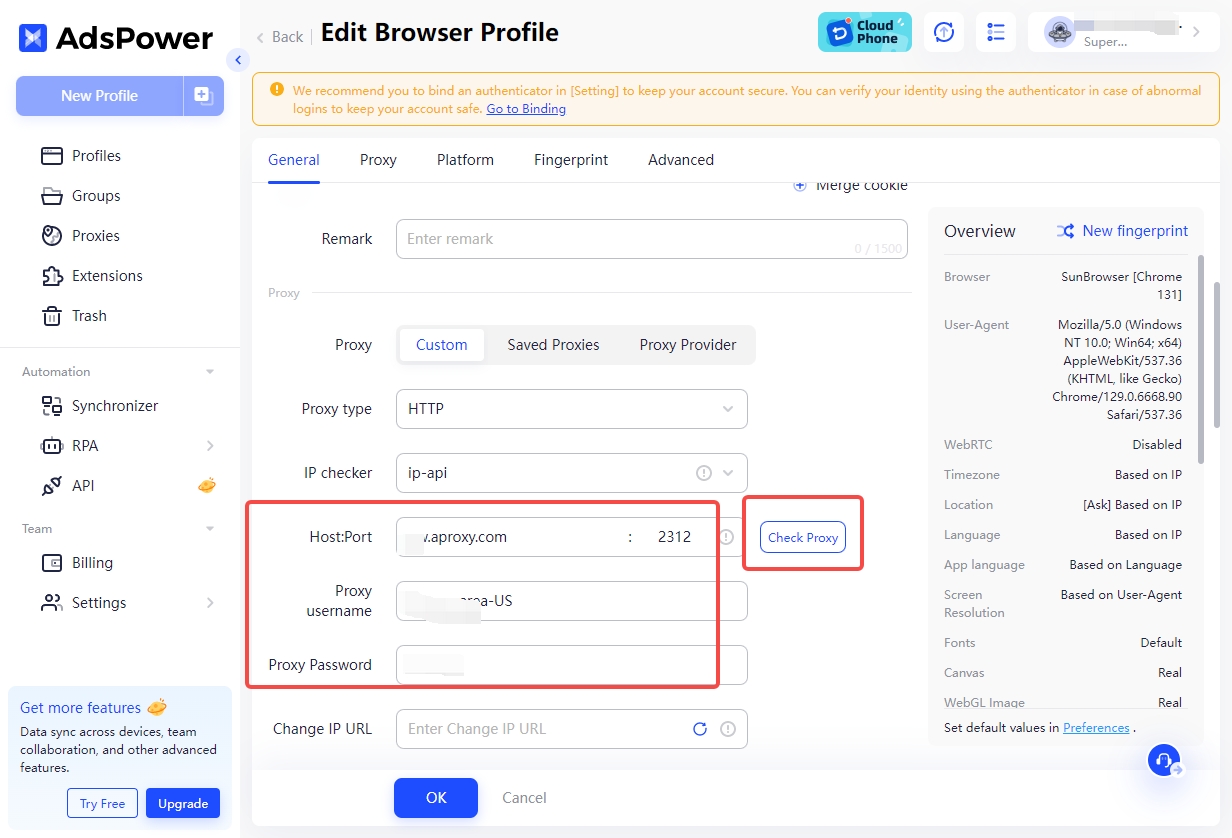Click the proxy host input field
This screenshot has width=1232, height=838.
click(508, 537)
